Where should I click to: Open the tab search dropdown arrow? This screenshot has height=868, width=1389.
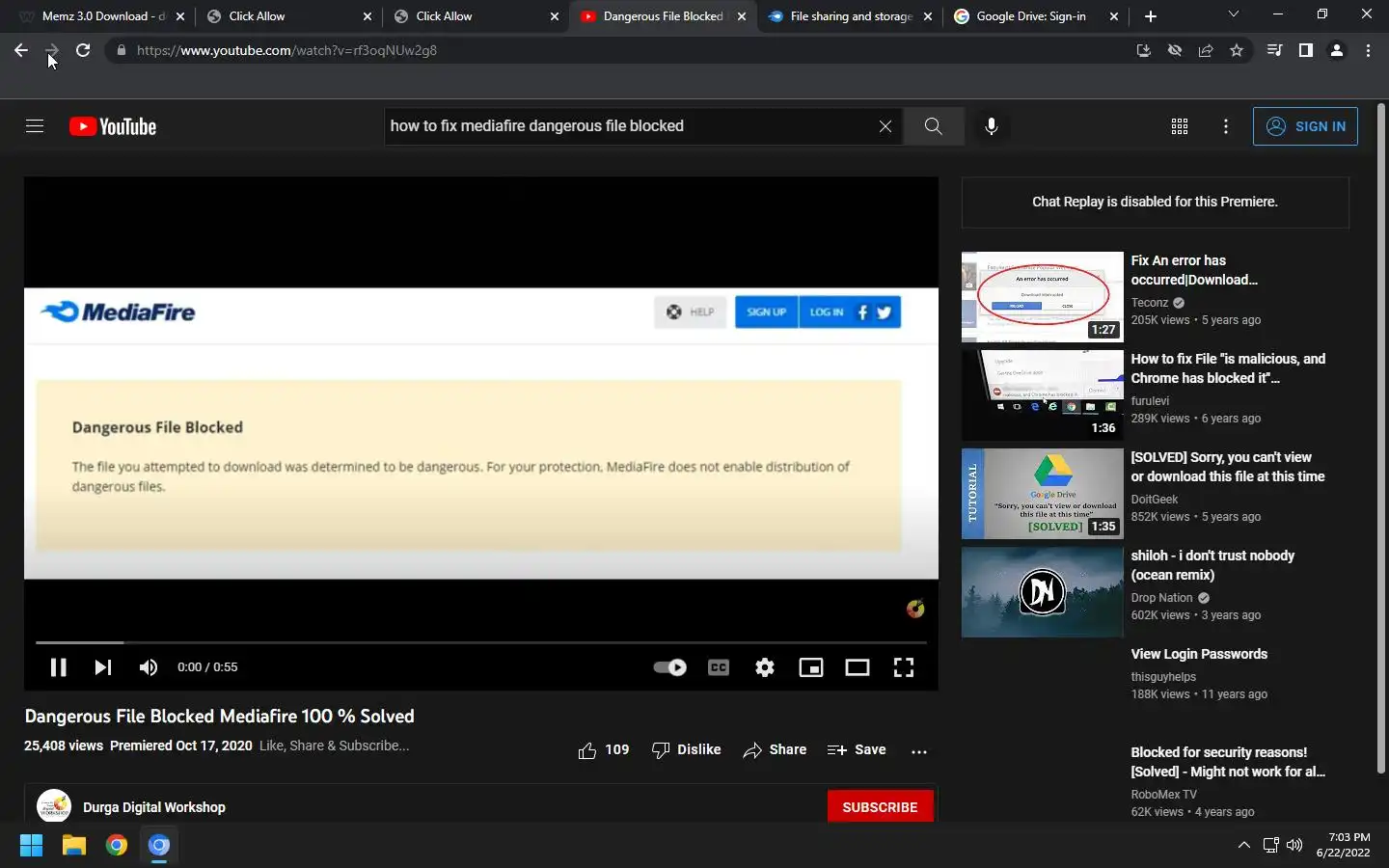1233,15
